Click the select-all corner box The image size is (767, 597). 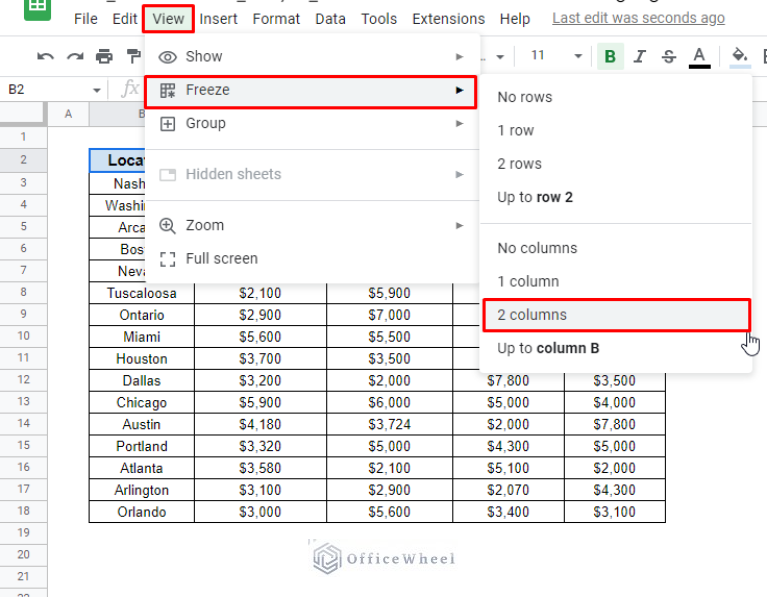tap(23, 114)
